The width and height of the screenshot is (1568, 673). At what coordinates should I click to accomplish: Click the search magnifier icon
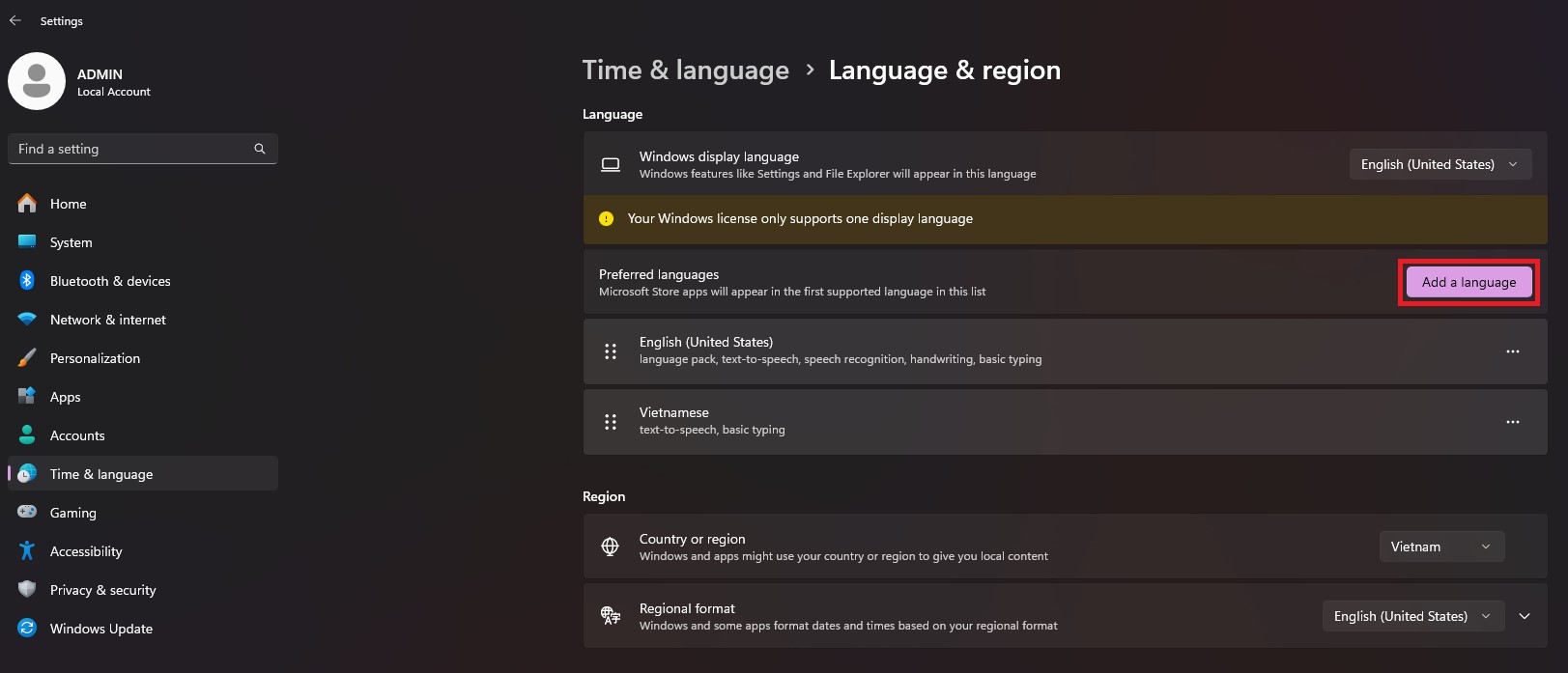(x=260, y=149)
